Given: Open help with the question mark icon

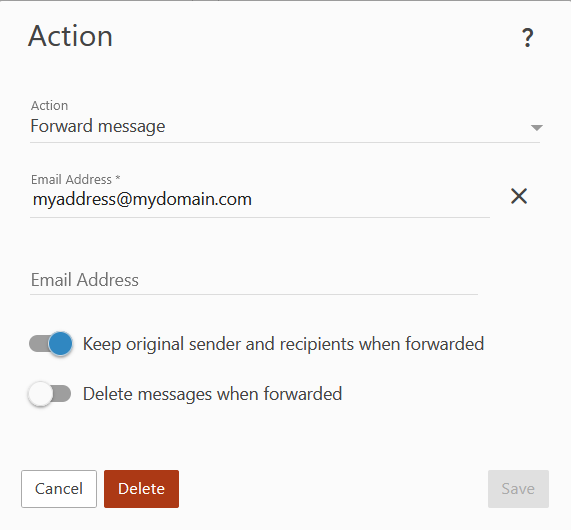Looking at the screenshot, I should coord(527,38).
